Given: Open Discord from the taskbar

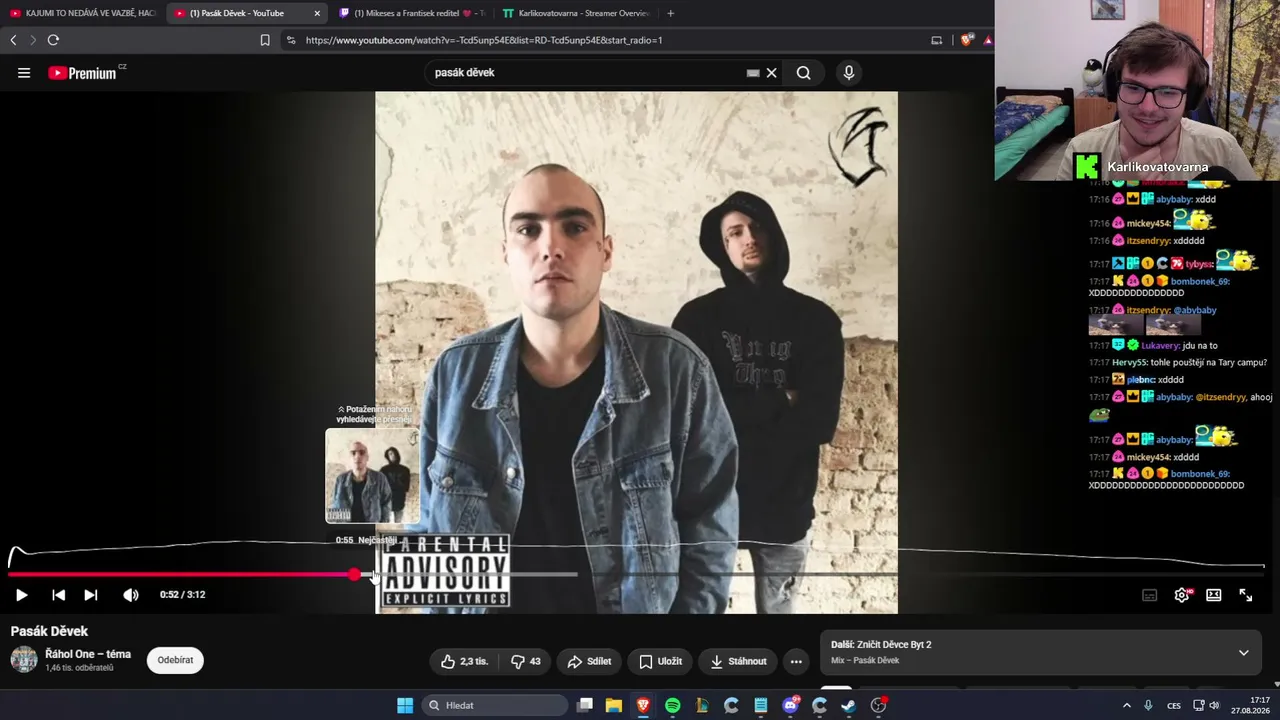Looking at the screenshot, I should click(x=791, y=706).
